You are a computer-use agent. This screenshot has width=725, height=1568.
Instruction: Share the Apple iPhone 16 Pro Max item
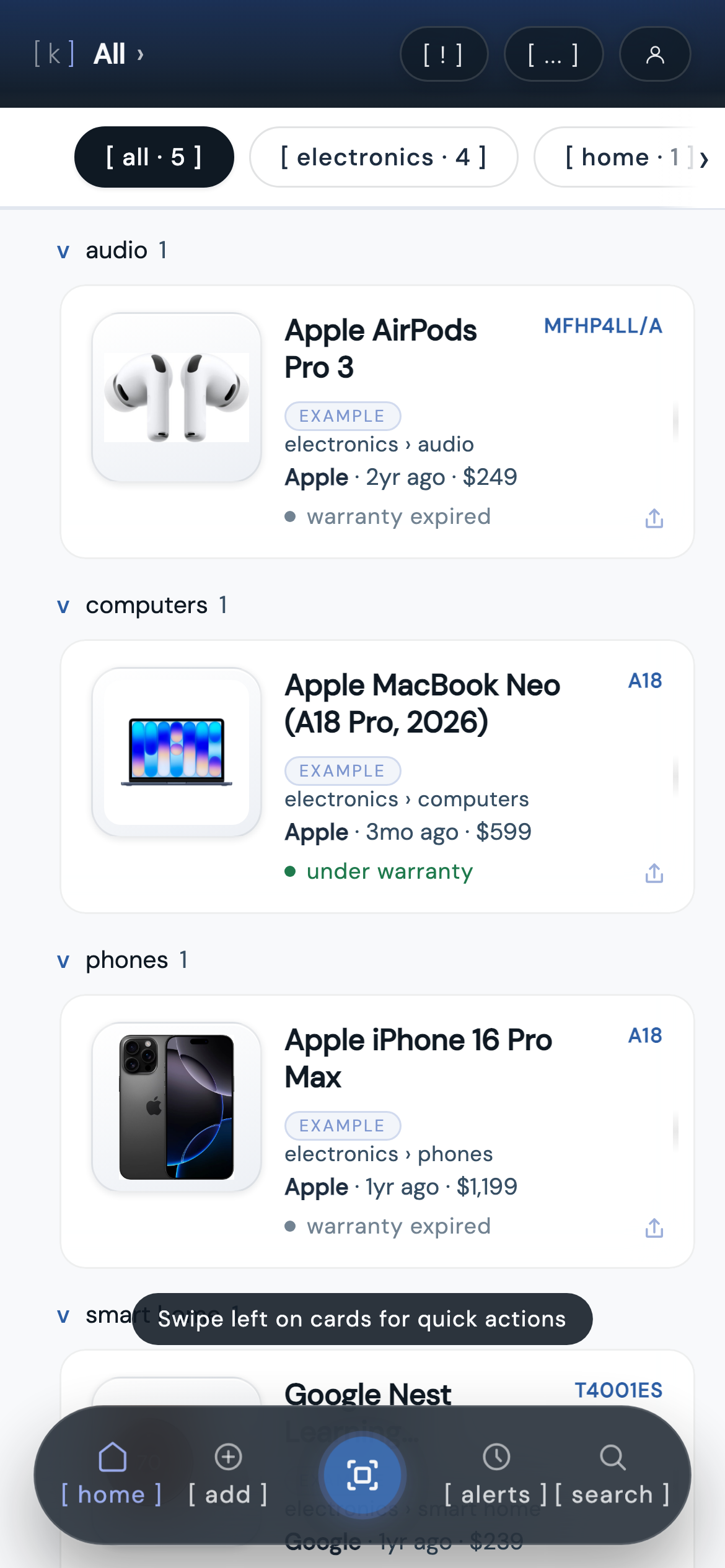pos(654,1228)
